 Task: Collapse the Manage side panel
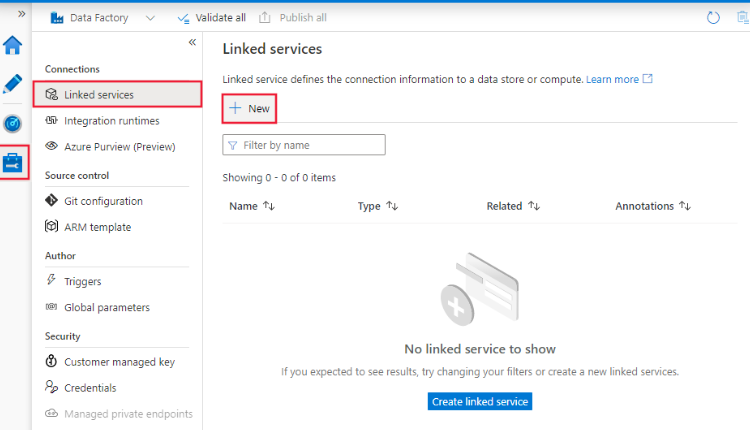click(x=192, y=43)
